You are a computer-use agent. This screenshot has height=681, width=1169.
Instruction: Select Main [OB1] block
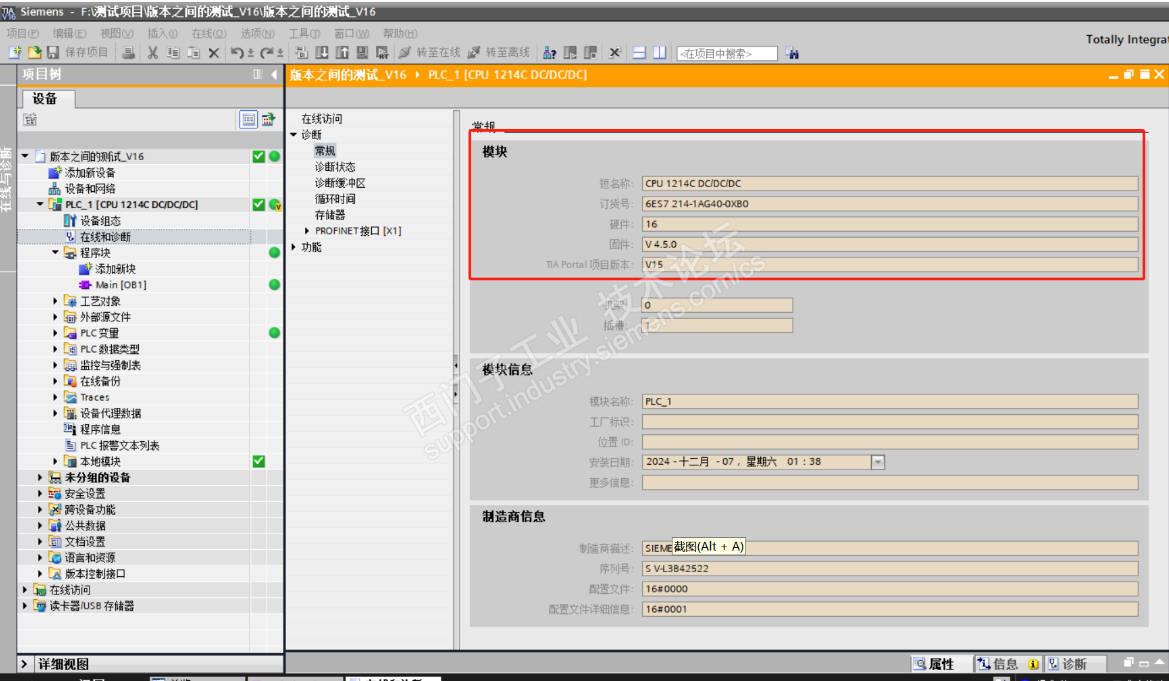coord(120,285)
